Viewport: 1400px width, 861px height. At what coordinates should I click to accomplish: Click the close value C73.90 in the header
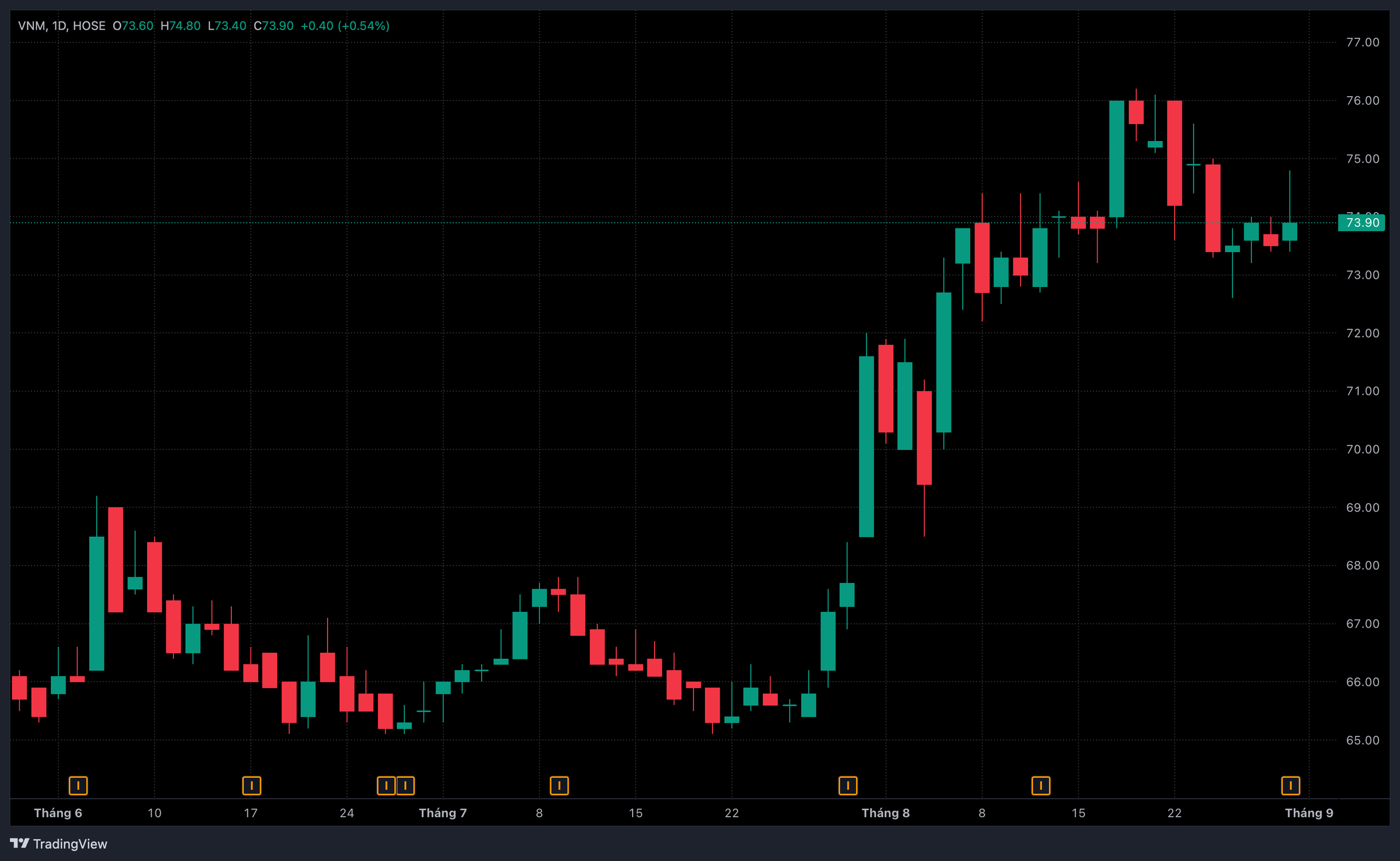click(273, 26)
